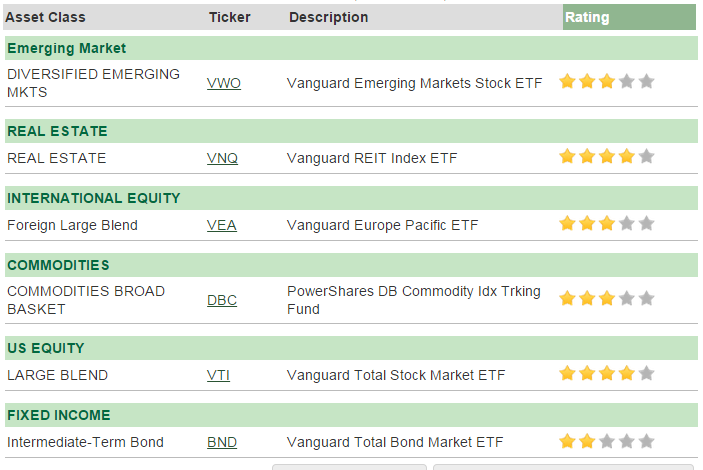The height and width of the screenshot is (470, 703).
Task: Click the rating stars for PowerShares DB Commodity fund
Action: (x=607, y=298)
